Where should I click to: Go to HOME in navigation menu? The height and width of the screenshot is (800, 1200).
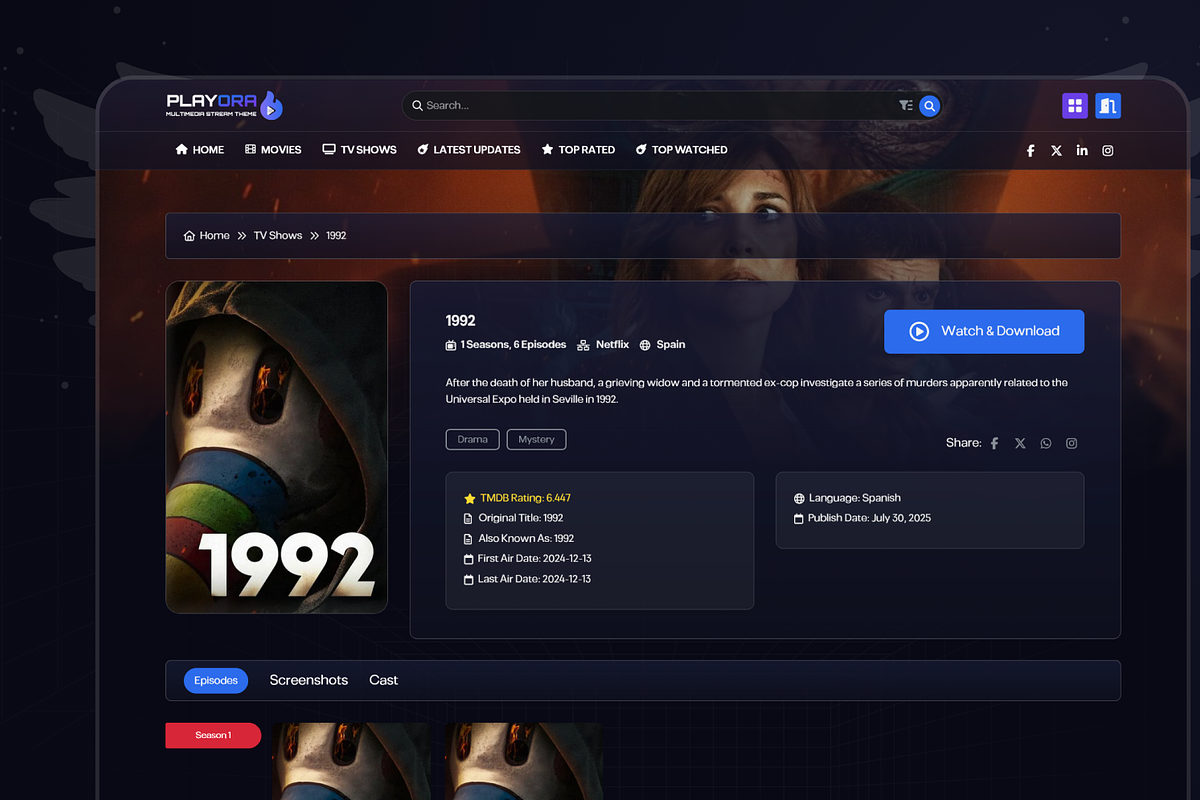[x=200, y=150]
